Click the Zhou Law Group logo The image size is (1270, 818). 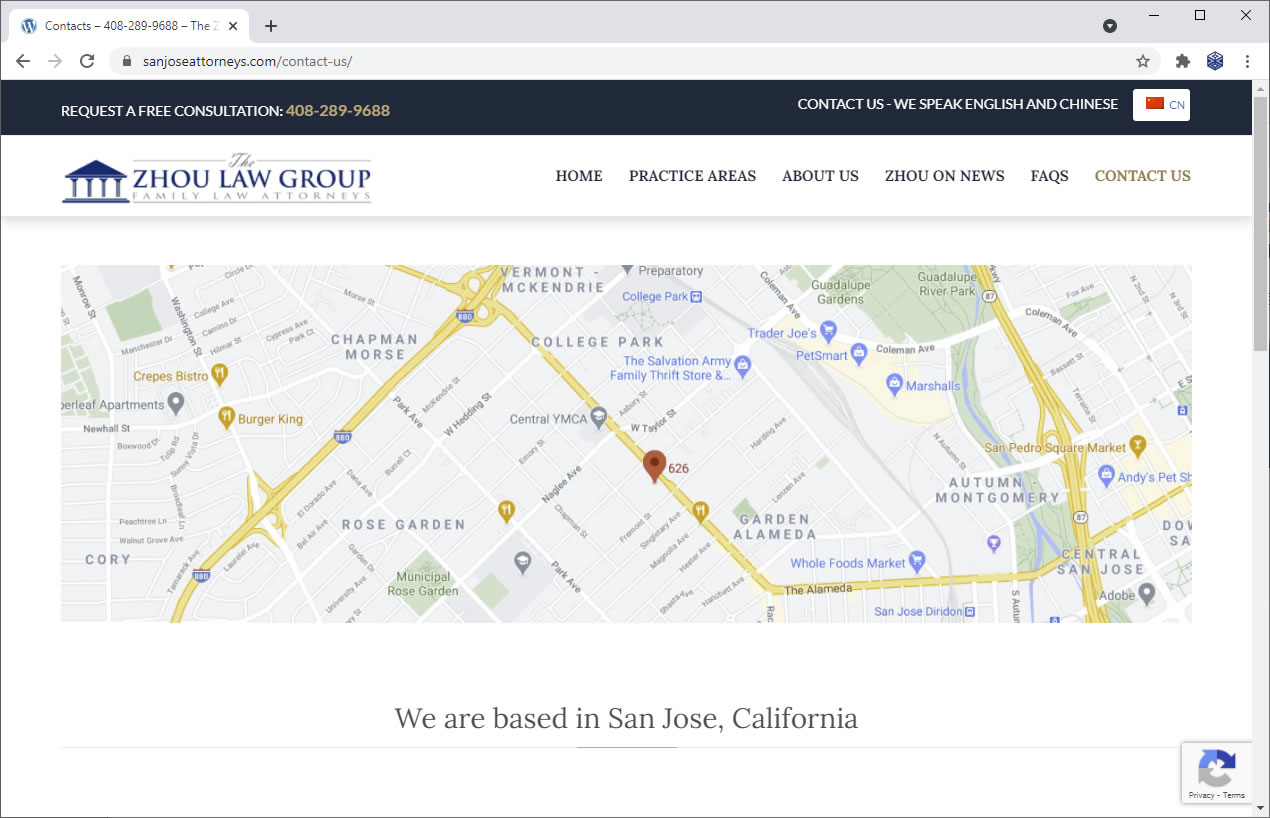[217, 178]
